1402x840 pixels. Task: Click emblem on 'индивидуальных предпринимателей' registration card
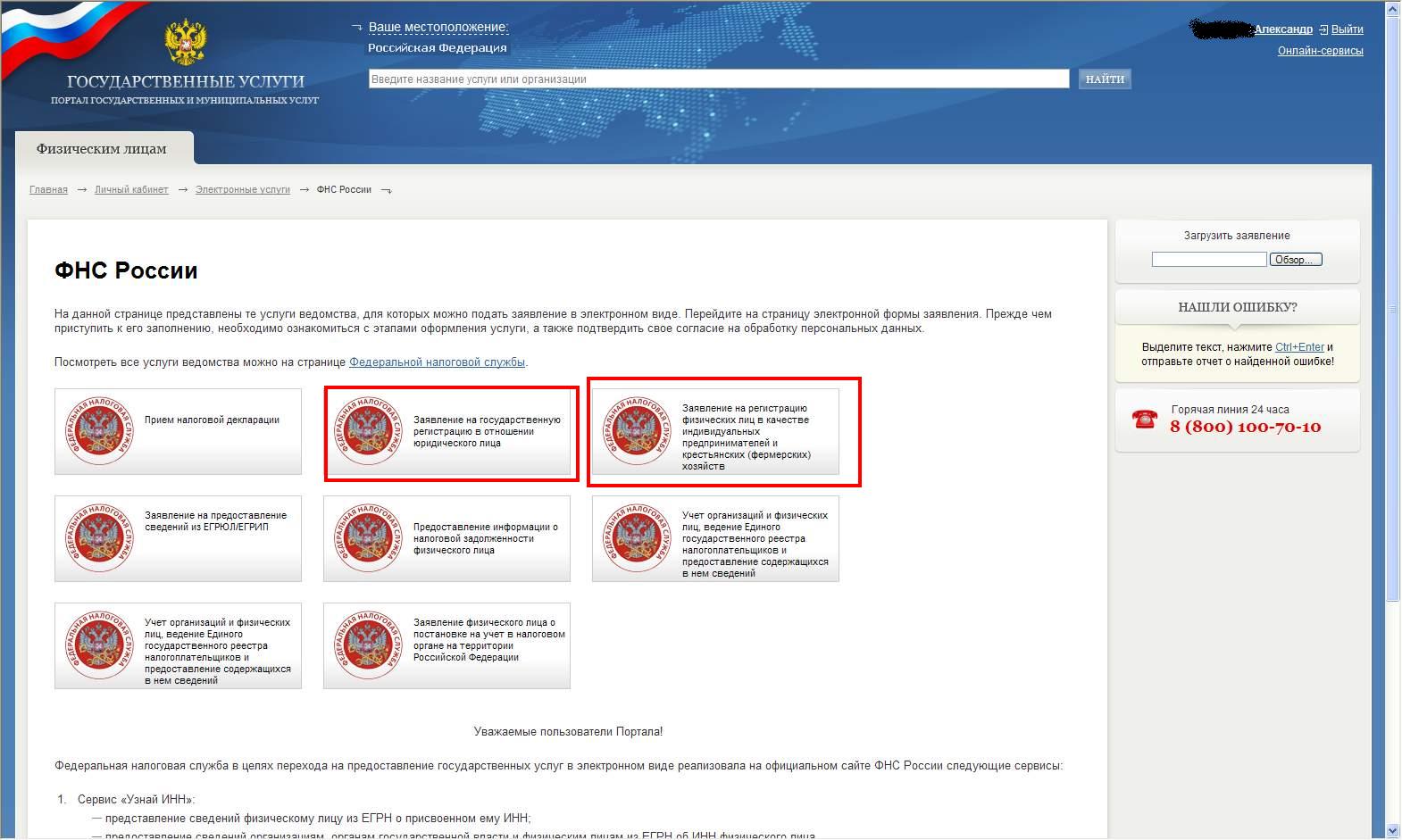click(x=637, y=431)
